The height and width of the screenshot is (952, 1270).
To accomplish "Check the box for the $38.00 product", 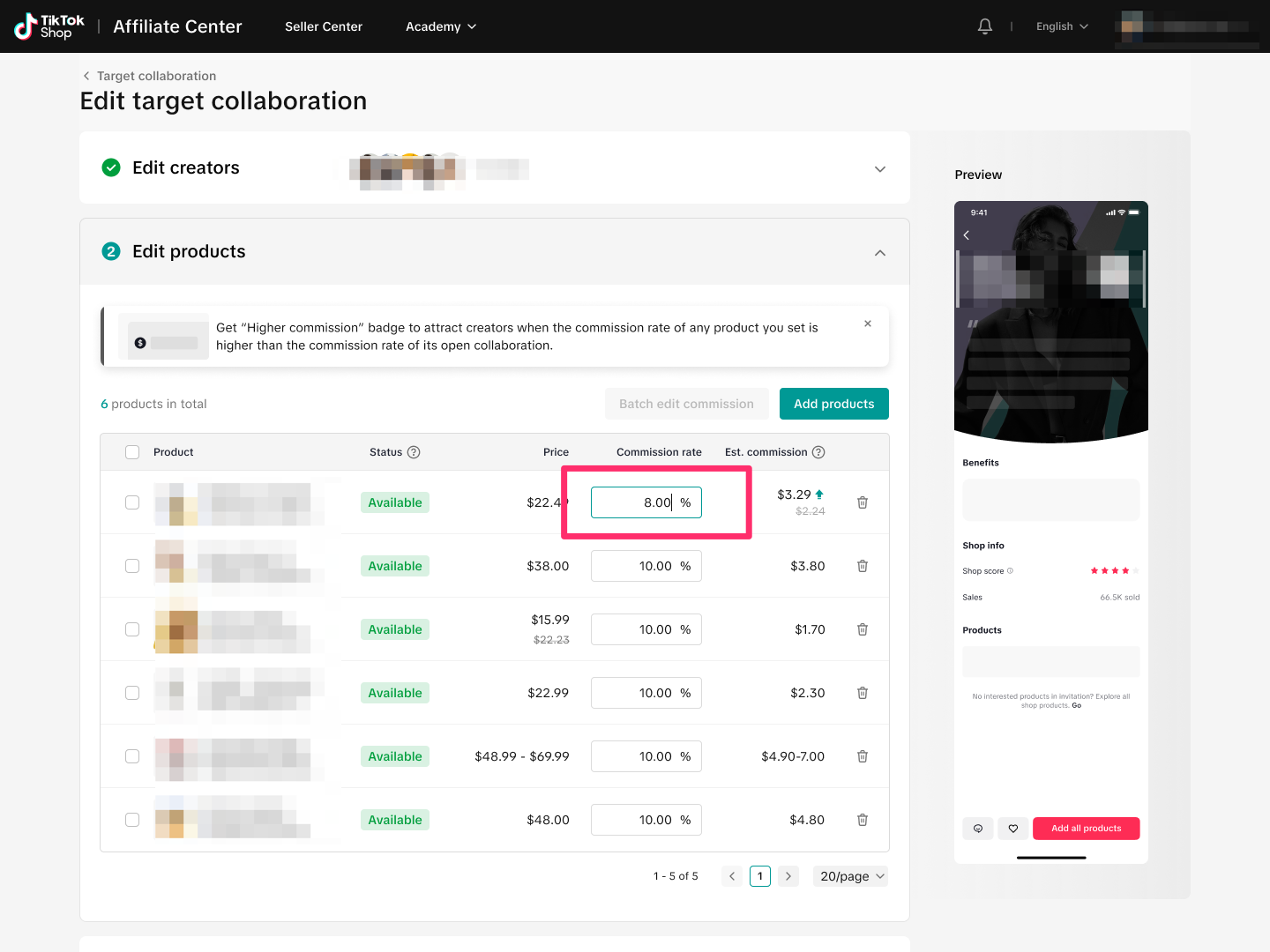I will coord(132,566).
